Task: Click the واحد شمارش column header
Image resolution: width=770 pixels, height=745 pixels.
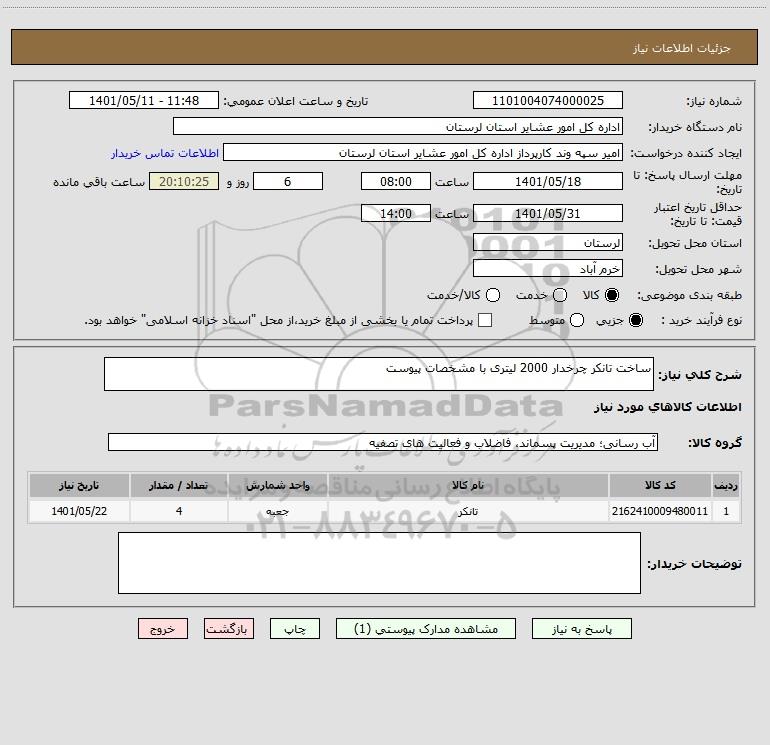Action: click(277, 485)
